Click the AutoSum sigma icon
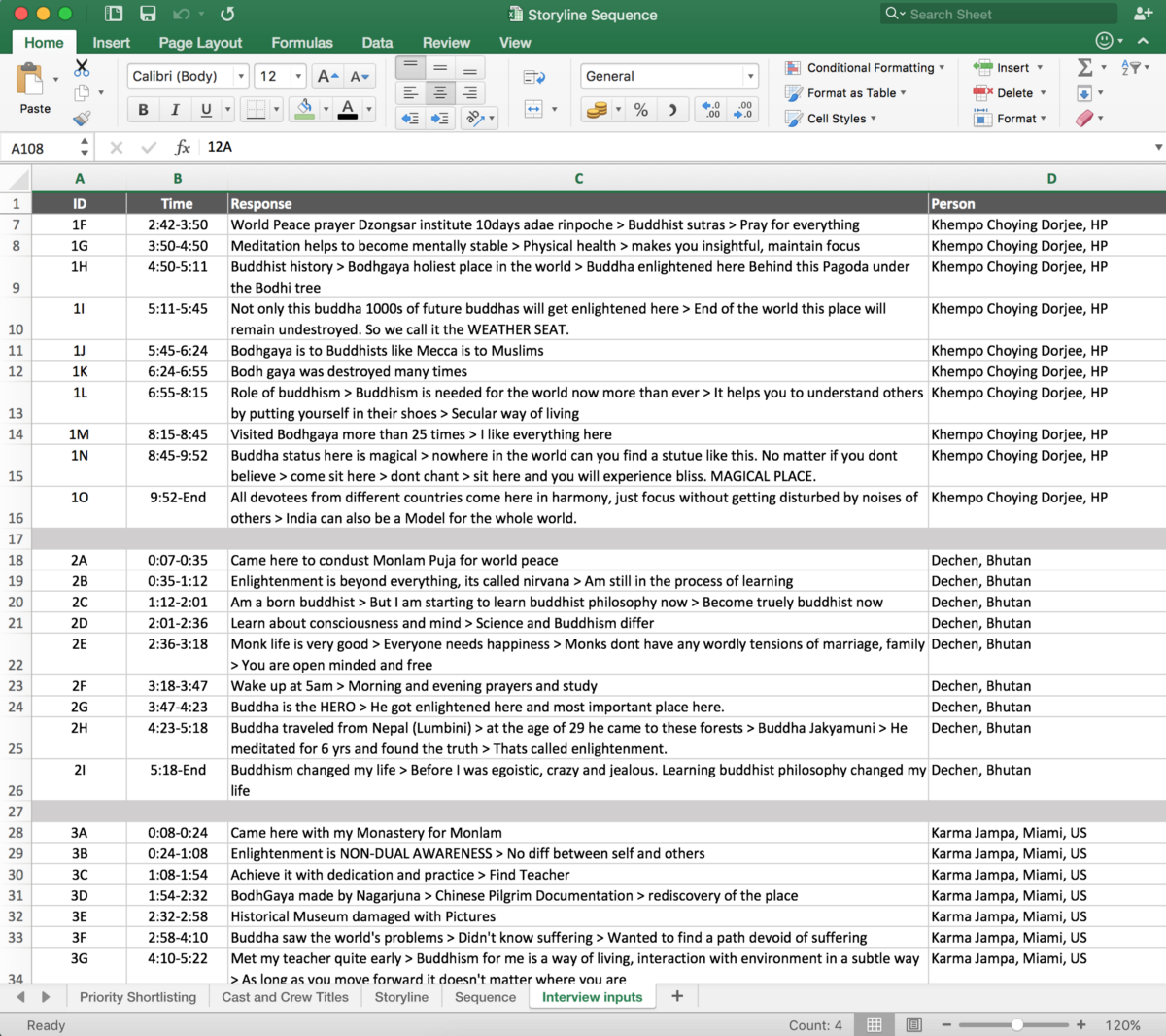1166x1036 pixels. (1085, 67)
